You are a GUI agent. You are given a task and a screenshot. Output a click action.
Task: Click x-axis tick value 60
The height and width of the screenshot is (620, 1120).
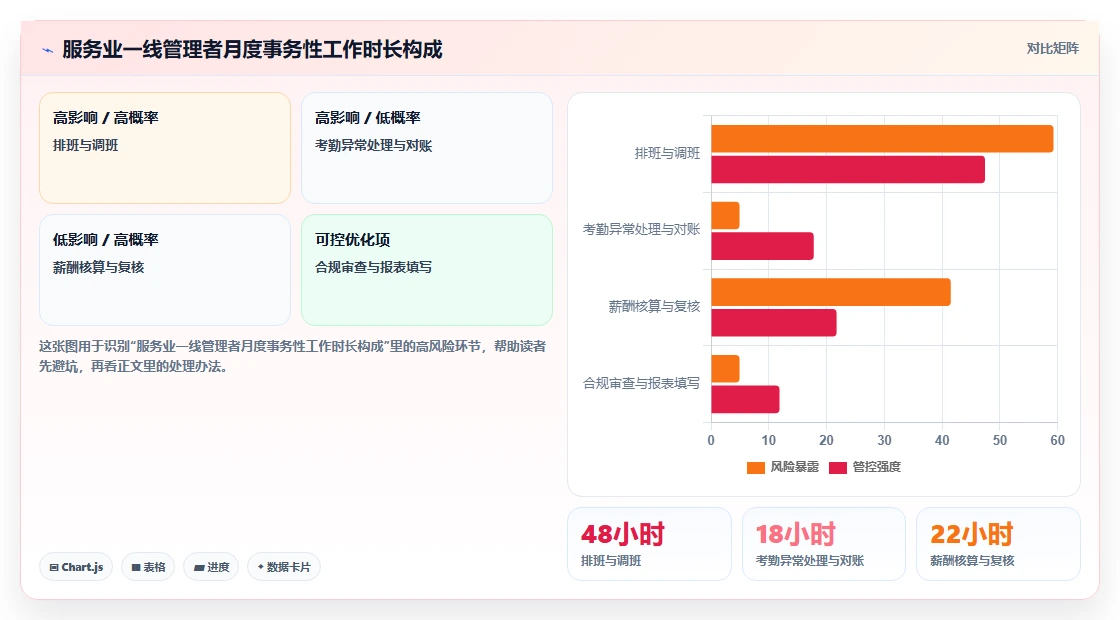point(1057,441)
